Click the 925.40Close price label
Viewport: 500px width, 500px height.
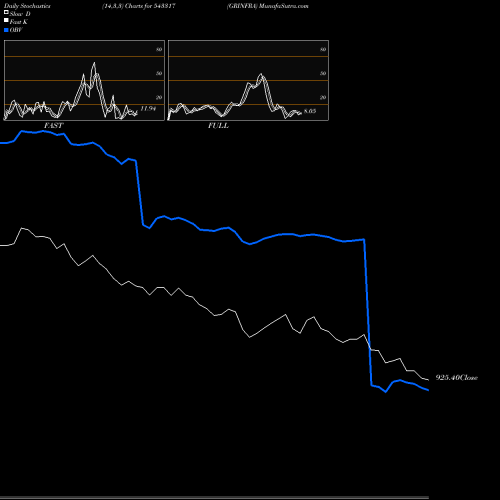point(457,378)
